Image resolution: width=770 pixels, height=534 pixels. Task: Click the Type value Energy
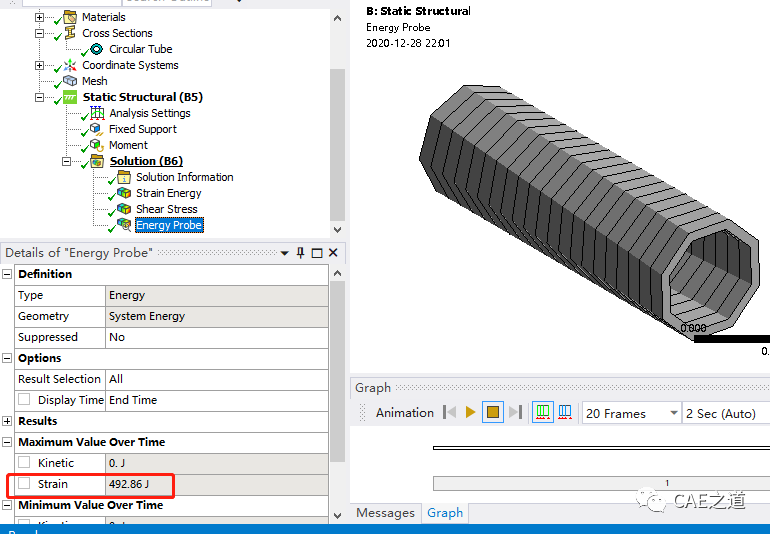click(217, 295)
